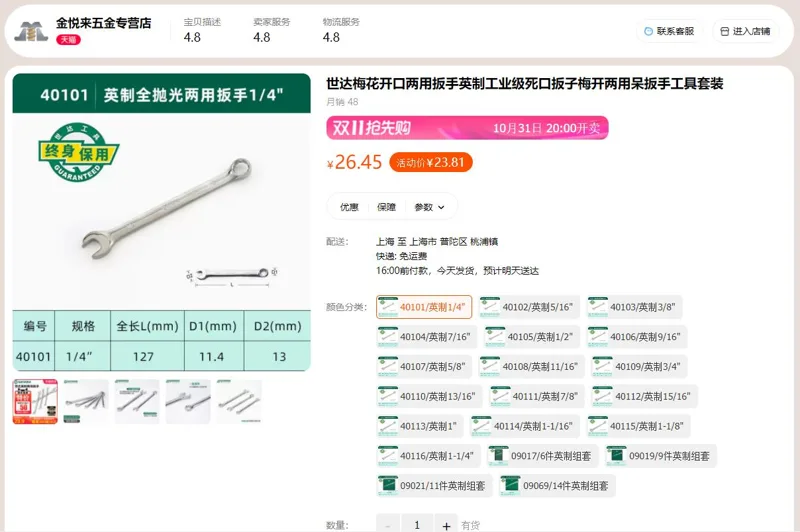Choose the 09017/6件英制组套 set
This screenshot has height=532, width=800.
point(542,455)
